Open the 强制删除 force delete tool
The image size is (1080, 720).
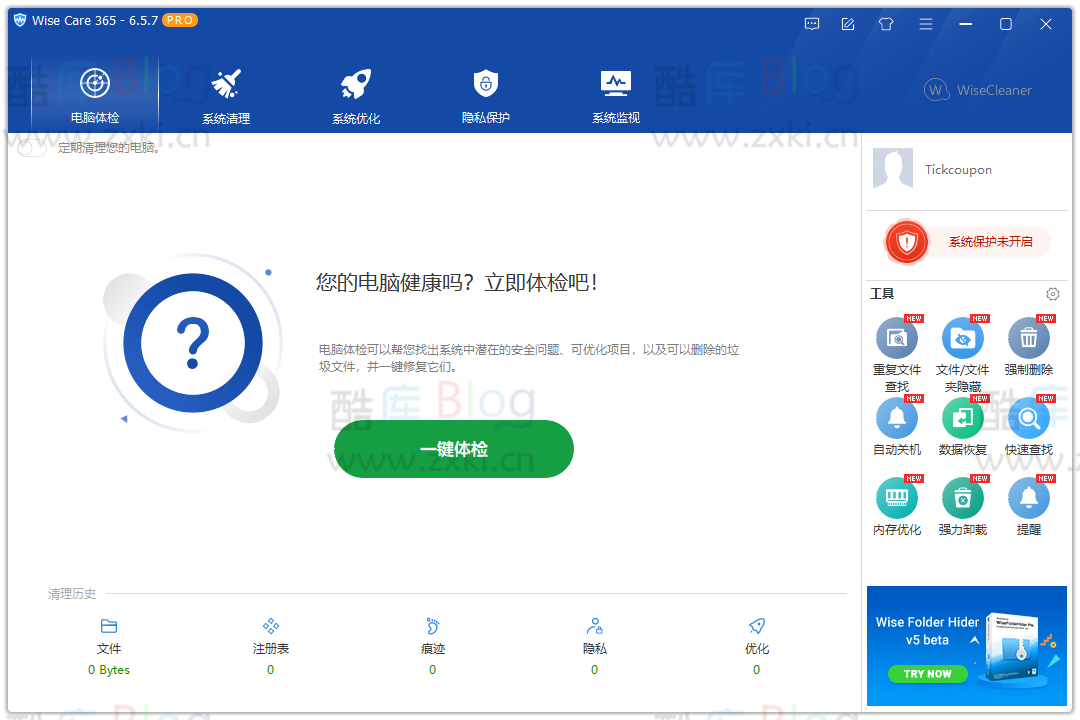1028,338
